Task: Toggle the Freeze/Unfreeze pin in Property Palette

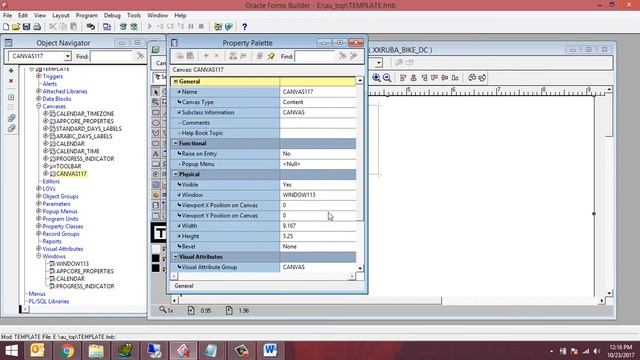Action: (271, 56)
